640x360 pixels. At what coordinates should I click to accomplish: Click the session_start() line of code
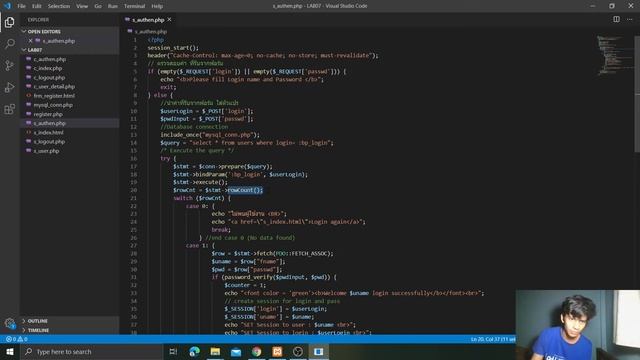point(173,48)
